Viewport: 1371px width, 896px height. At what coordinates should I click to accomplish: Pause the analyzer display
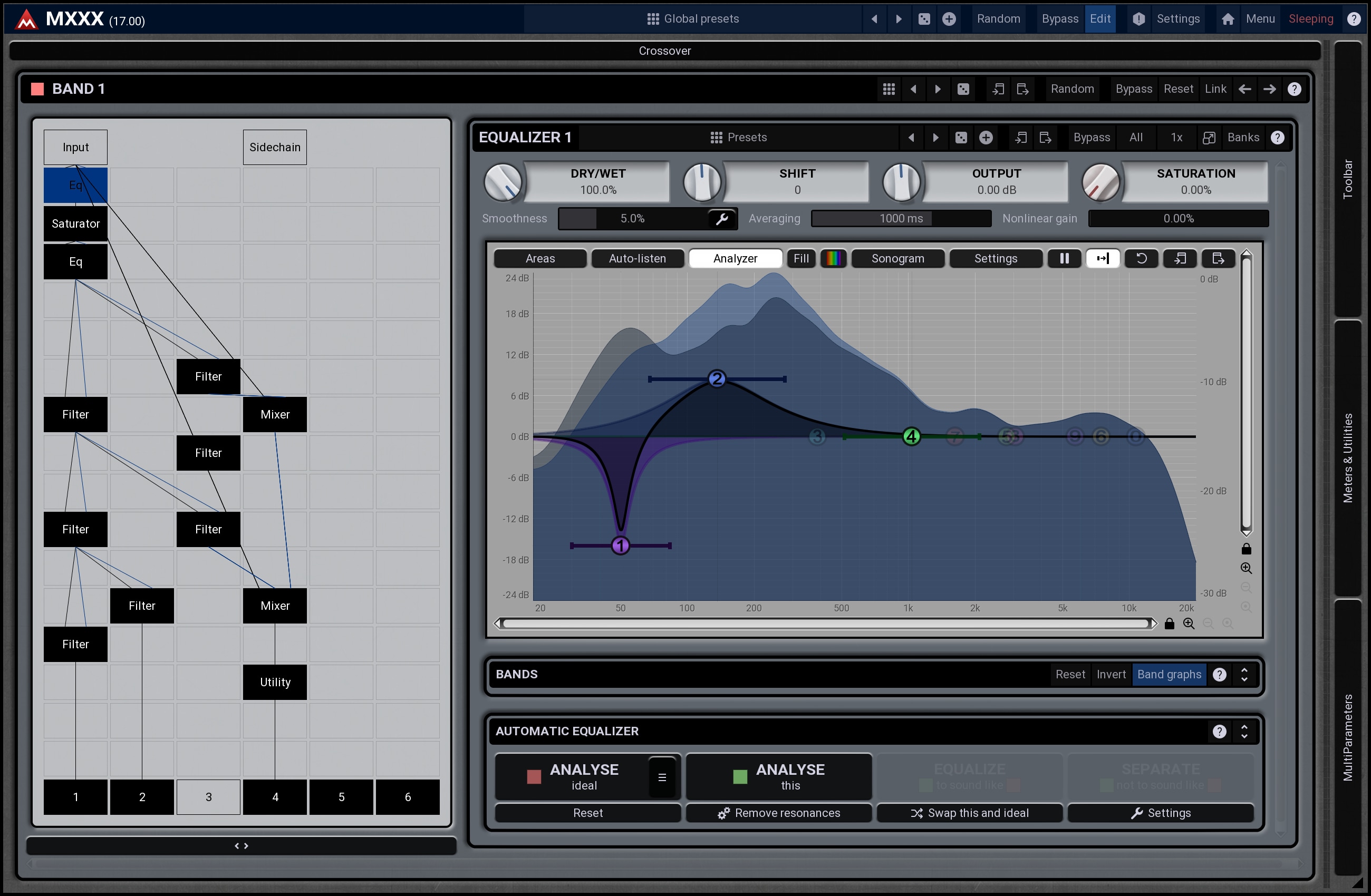coord(1064,259)
